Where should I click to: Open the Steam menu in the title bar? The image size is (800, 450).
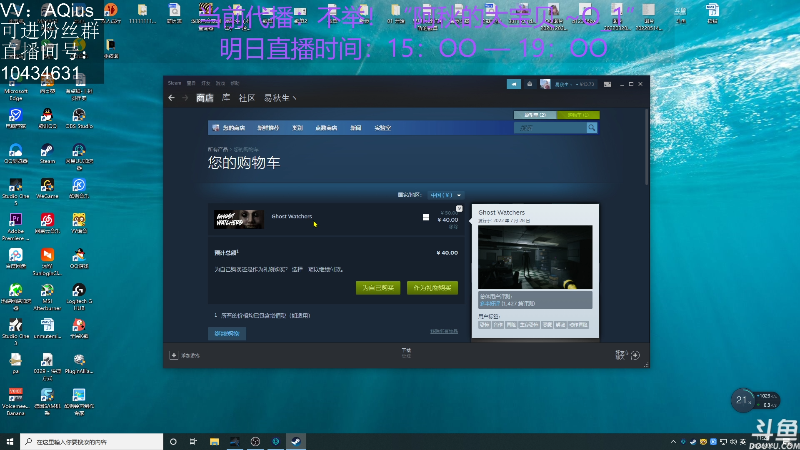click(174, 83)
